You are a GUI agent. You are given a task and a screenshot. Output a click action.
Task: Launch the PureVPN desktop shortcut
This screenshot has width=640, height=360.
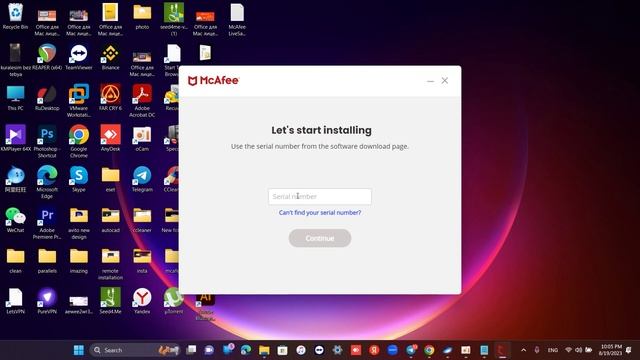click(x=47, y=301)
